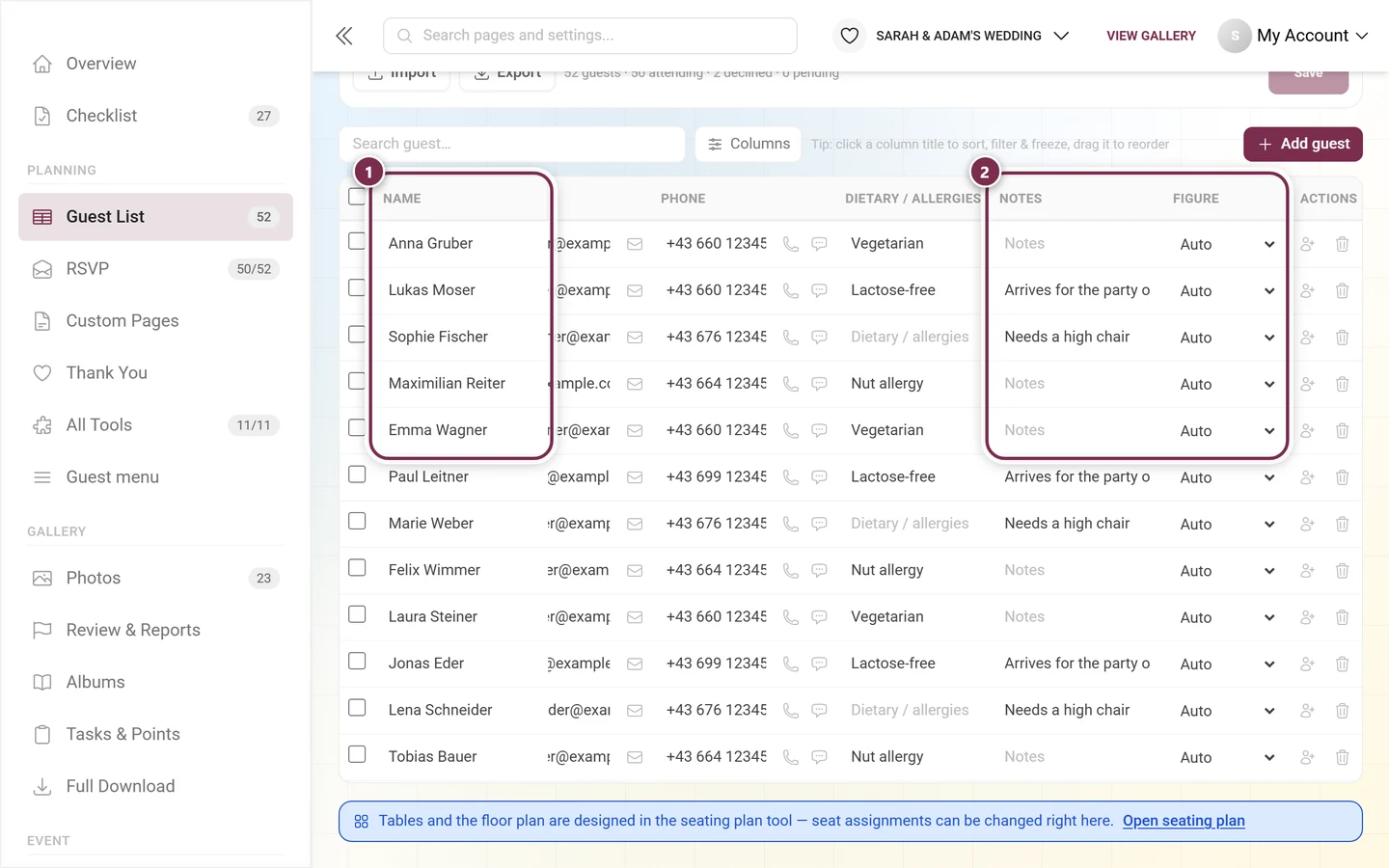Image resolution: width=1389 pixels, height=868 pixels.
Task: Click the phone icon in Marie Weber's row
Action: click(791, 524)
